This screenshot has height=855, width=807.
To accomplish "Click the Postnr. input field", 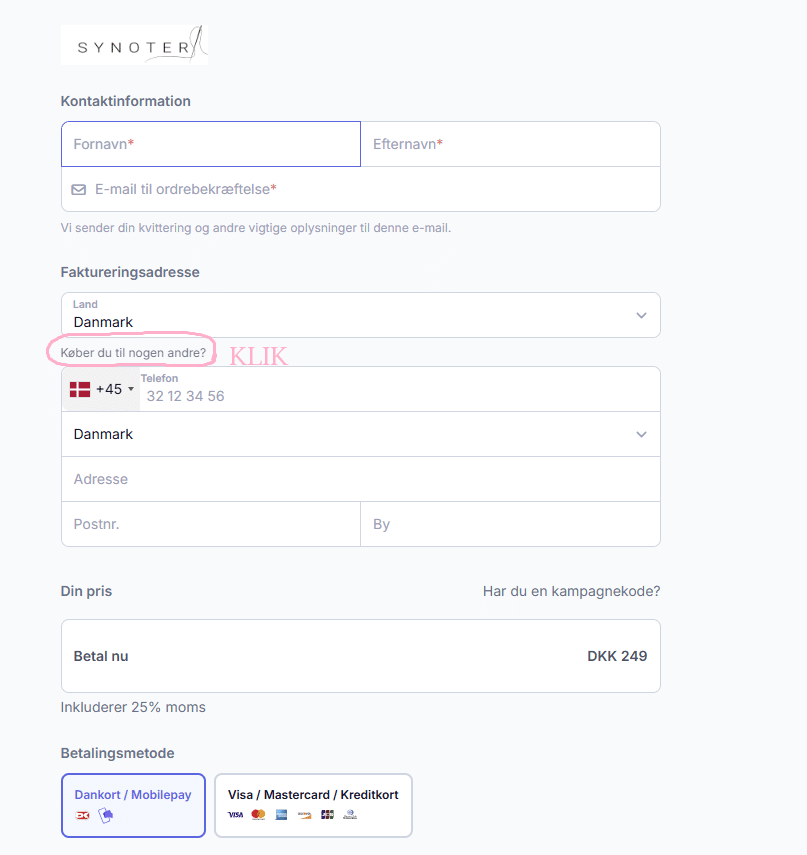I will click(211, 524).
